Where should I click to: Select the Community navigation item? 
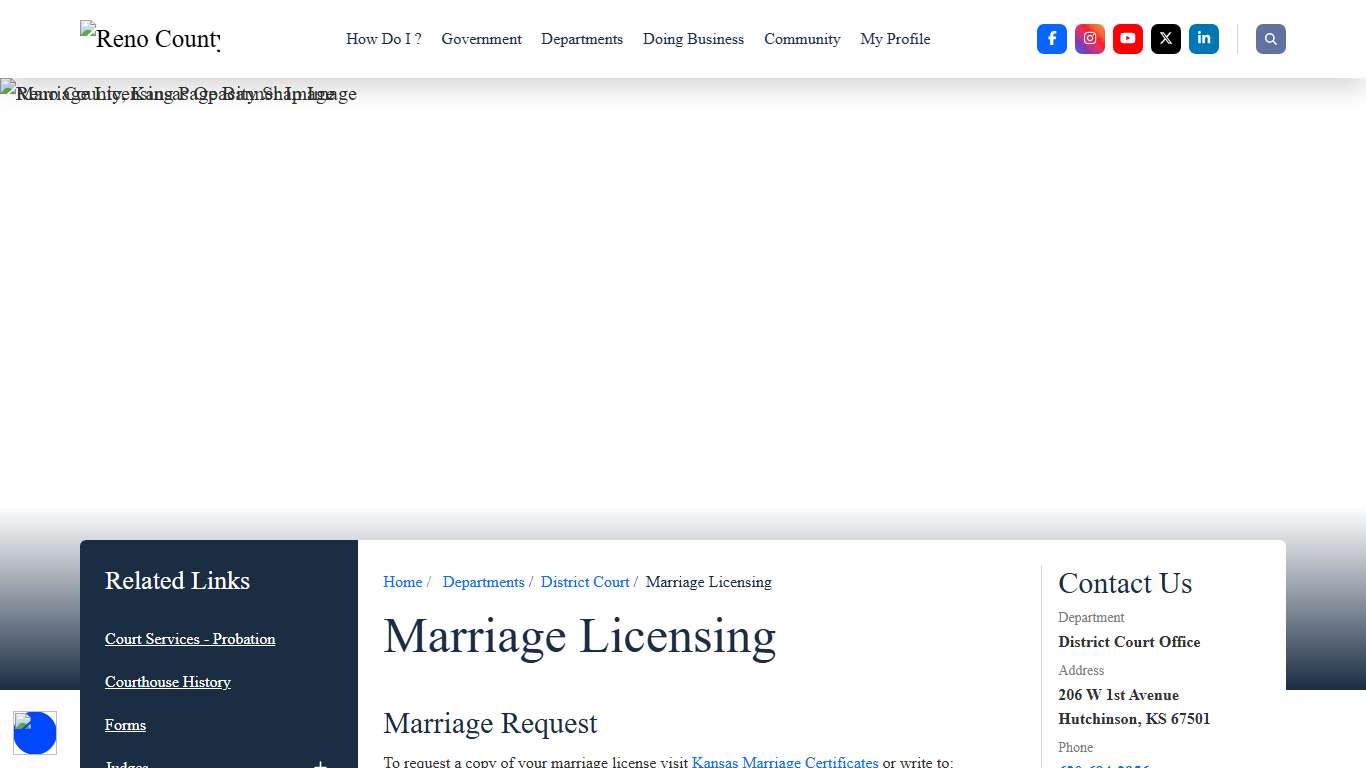click(802, 39)
